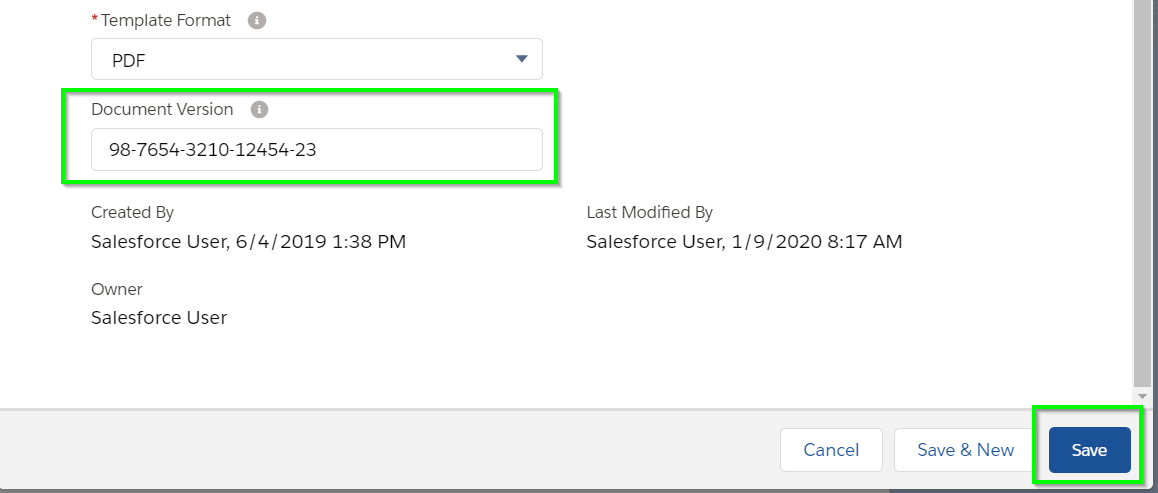Click the Document Version info icon
This screenshot has width=1158, height=493.
[259, 109]
